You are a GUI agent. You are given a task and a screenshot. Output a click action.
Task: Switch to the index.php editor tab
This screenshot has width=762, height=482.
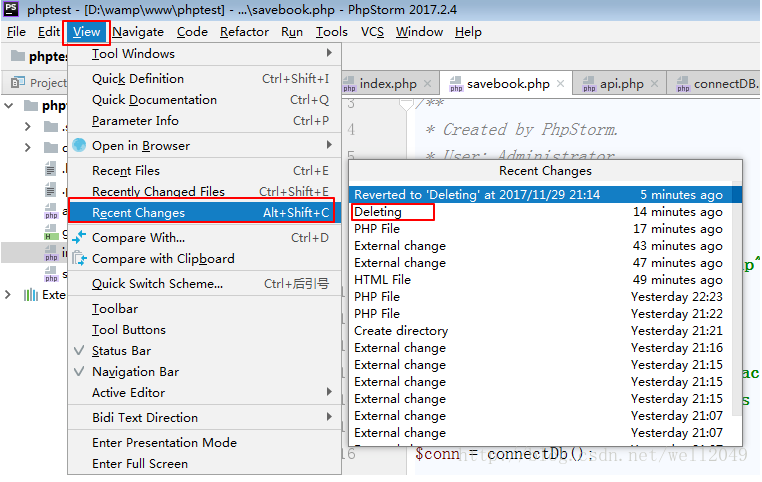(388, 84)
